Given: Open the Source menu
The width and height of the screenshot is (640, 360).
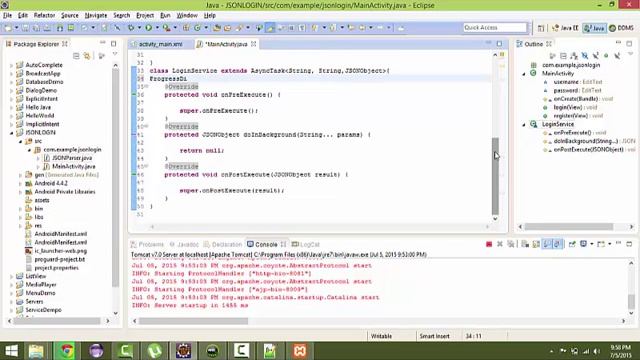Looking at the screenshot, I should [70, 15].
